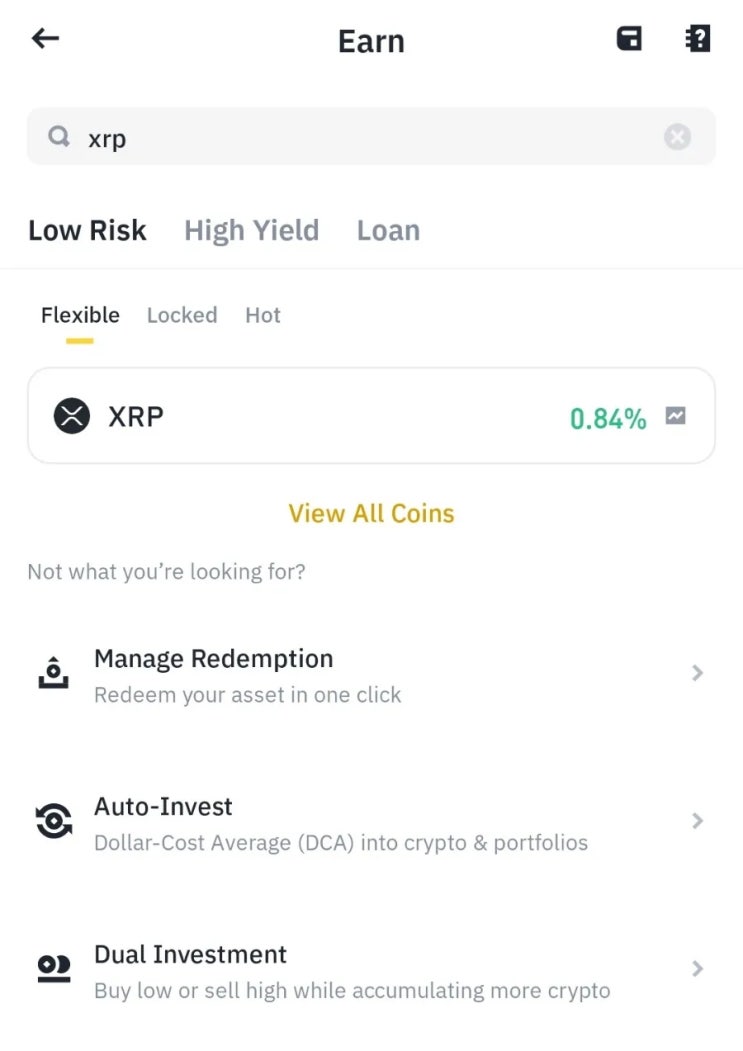Open the XRP rate chart icon
The height and width of the screenshot is (1051, 743).
[x=676, y=415]
